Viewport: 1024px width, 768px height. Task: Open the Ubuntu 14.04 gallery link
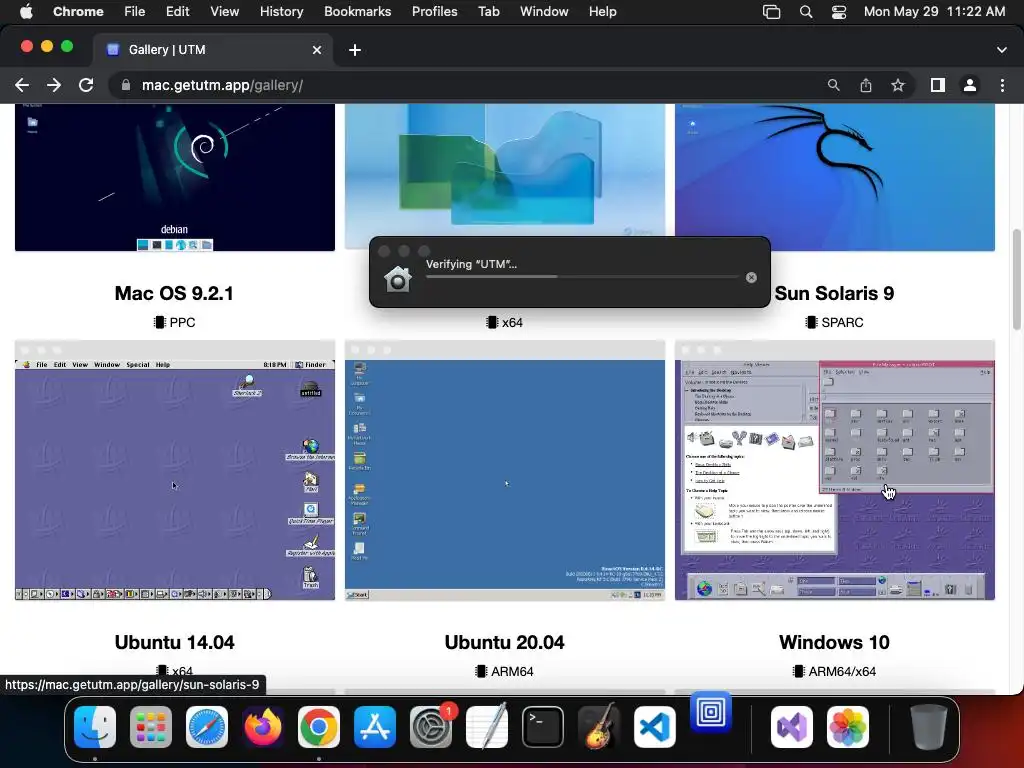pos(174,642)
